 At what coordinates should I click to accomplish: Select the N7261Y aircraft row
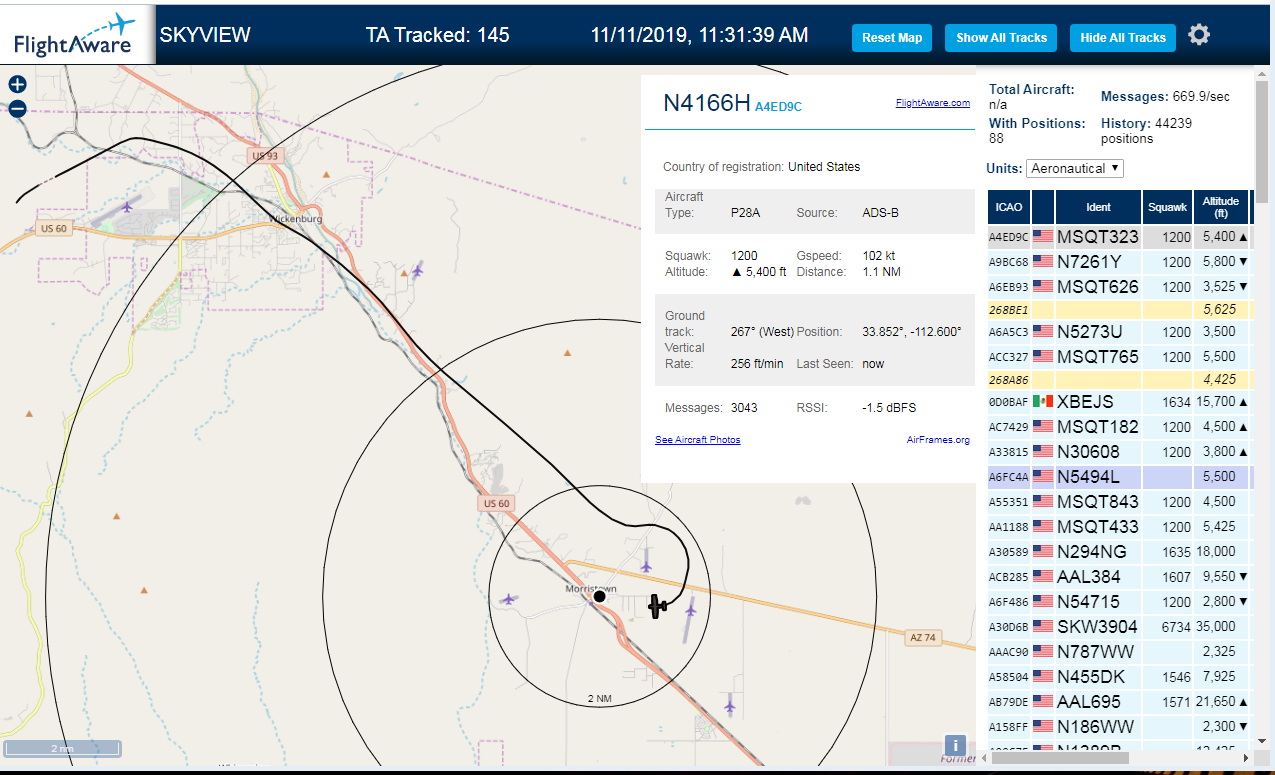coord(1119,262)
